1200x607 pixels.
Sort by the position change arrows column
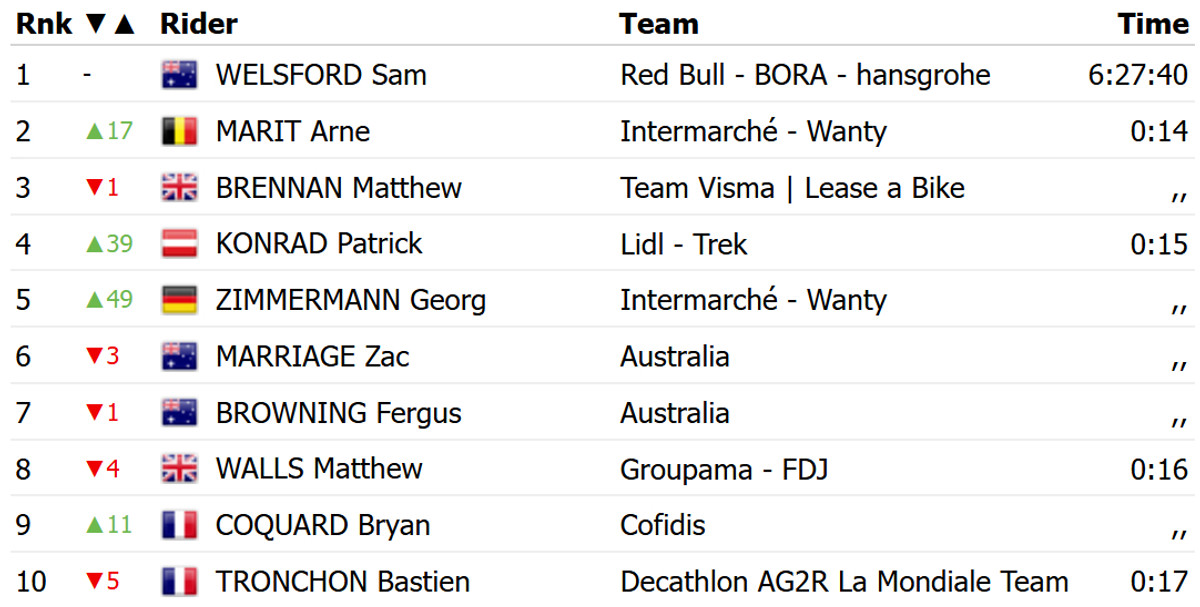click(110, 24)
